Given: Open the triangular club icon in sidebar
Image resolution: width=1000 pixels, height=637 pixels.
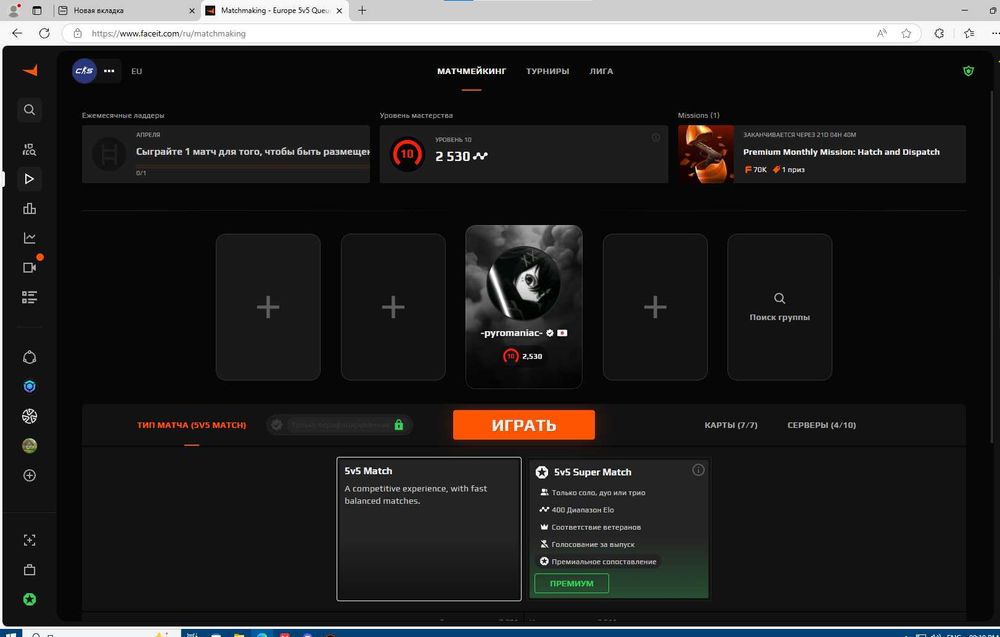Looking at the screenshot, I should (29, 358).
